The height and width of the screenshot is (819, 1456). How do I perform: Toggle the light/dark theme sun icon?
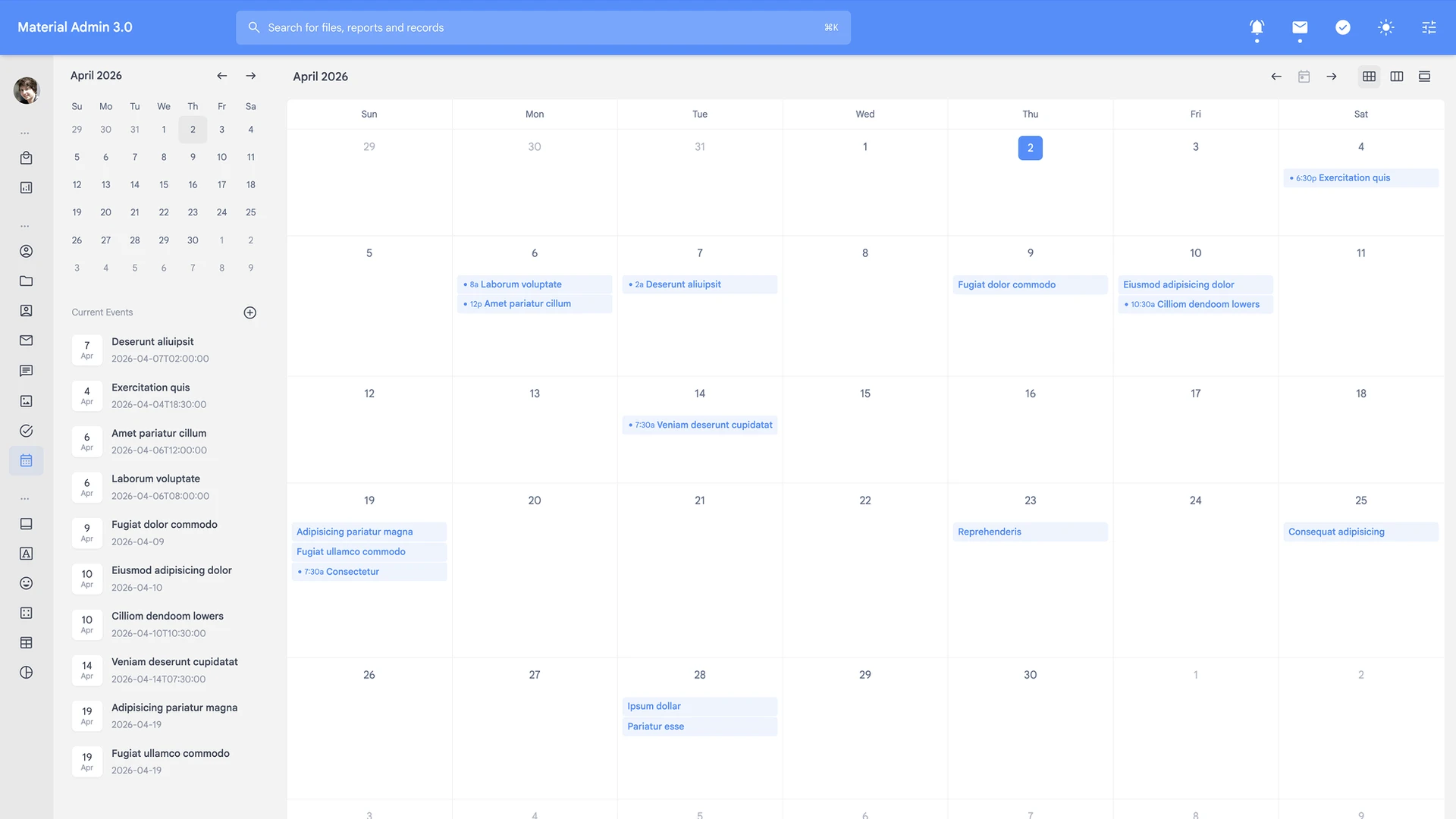[1386, 27]
